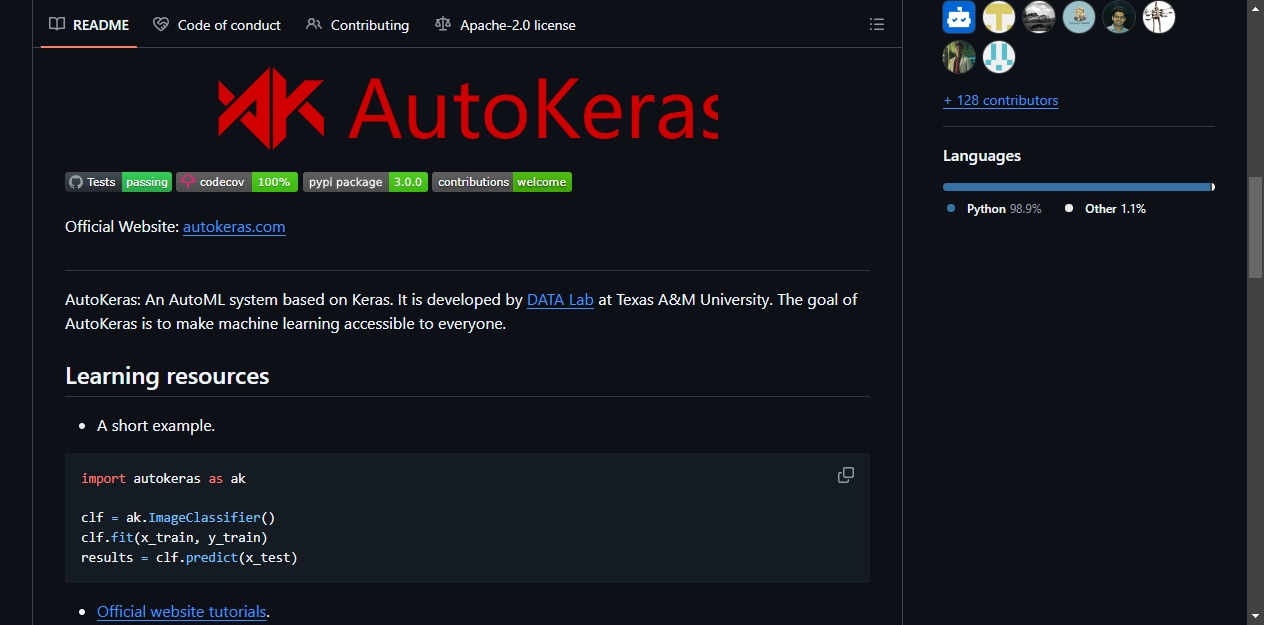Click the Other 1.1% language entry
This screenshot has height=625, width=1264.
pyautogui.click(x=1105, y=209)
